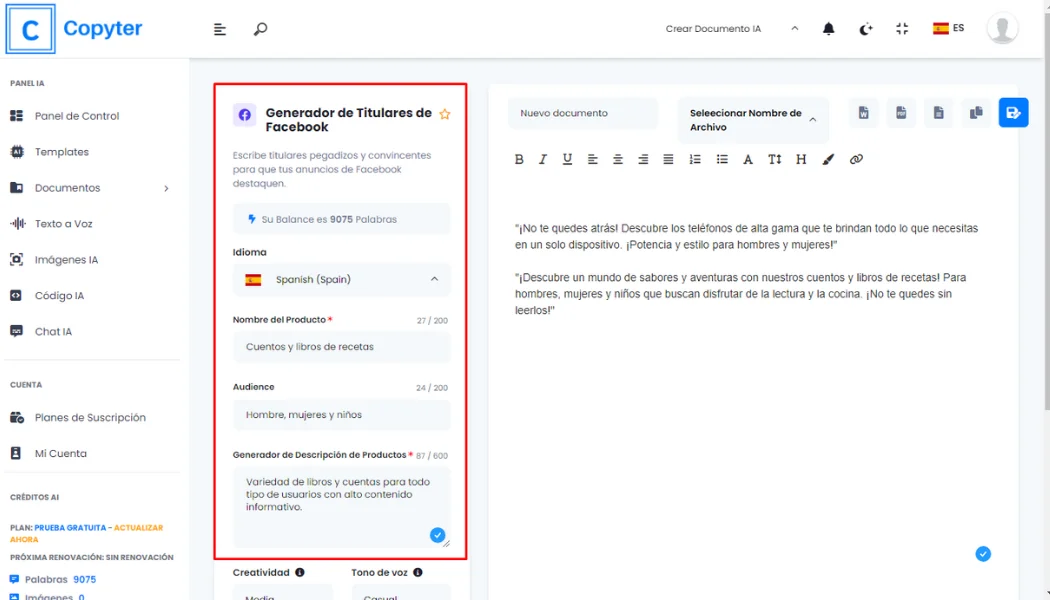The image size is (1050, 600).
Task: Toggle bold formatting in editor
Action: 519,159
